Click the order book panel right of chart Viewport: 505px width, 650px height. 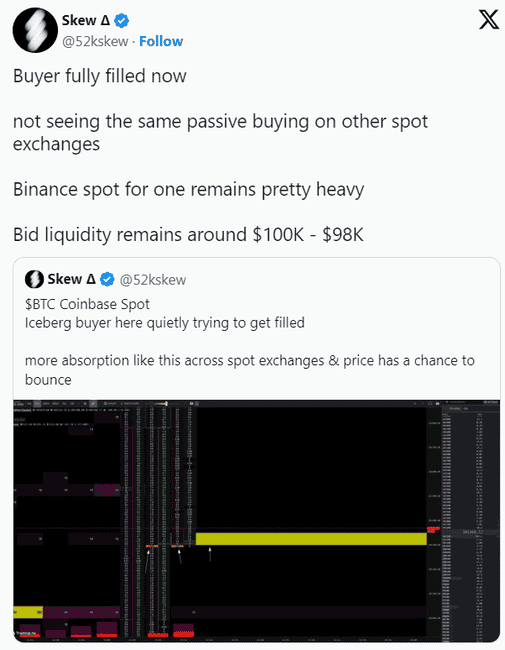click(x=470, y=520)
